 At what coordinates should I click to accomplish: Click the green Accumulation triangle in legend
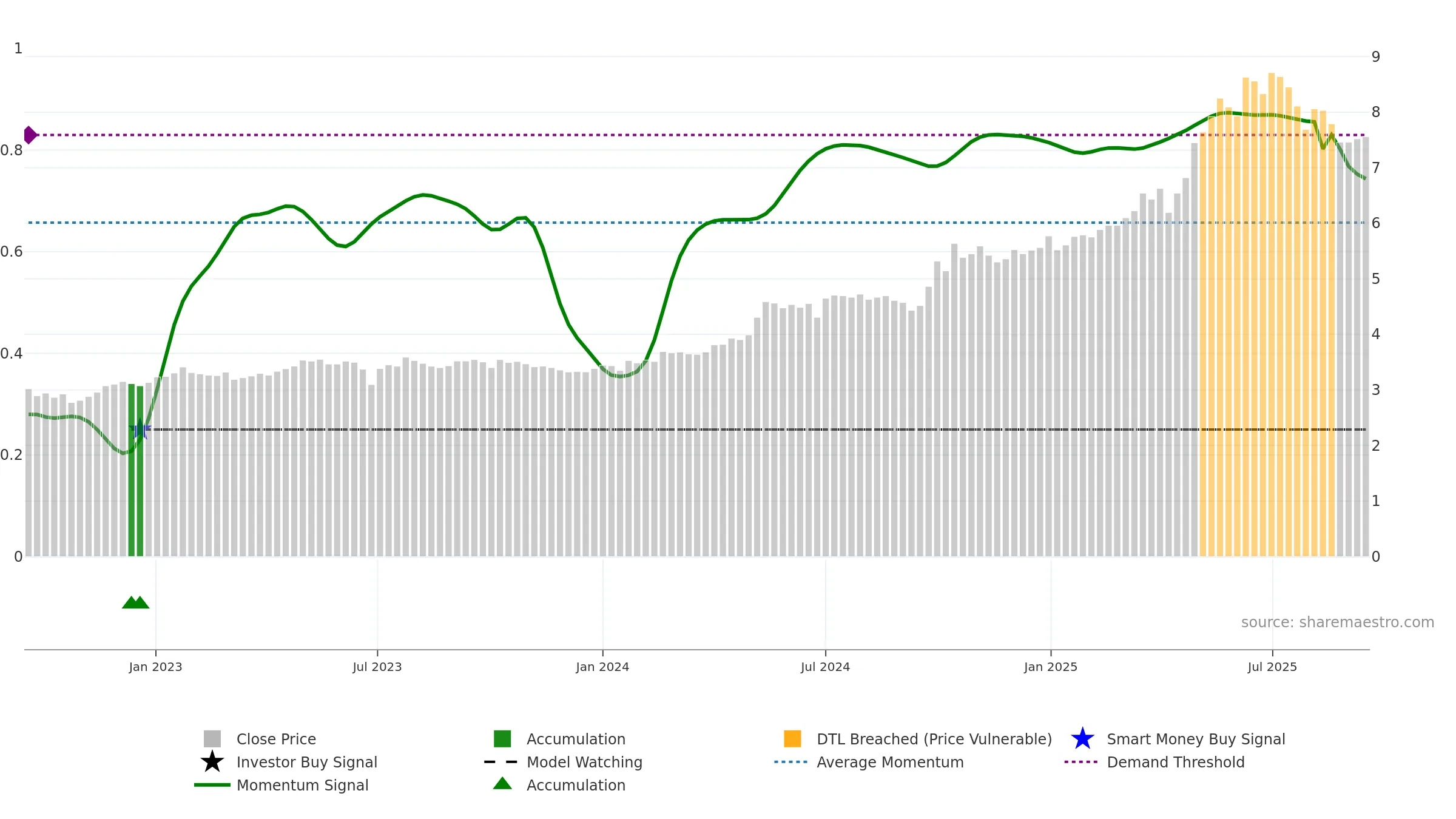(x=502, y=783)
